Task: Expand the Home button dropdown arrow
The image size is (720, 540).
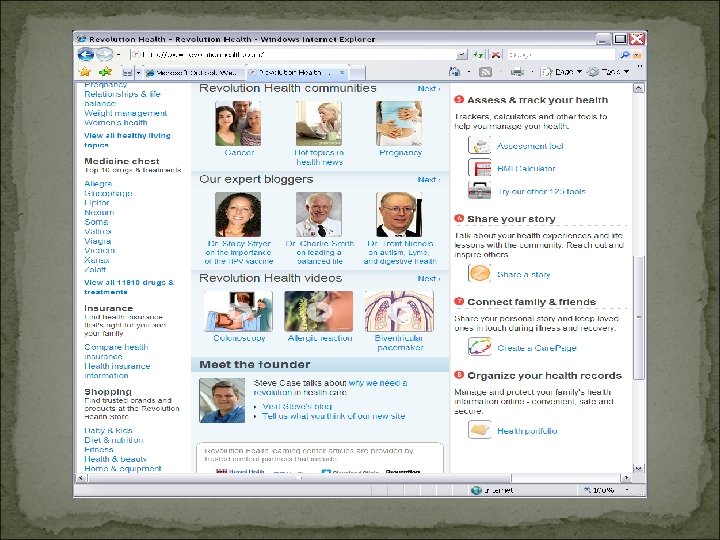Action: 468,72
